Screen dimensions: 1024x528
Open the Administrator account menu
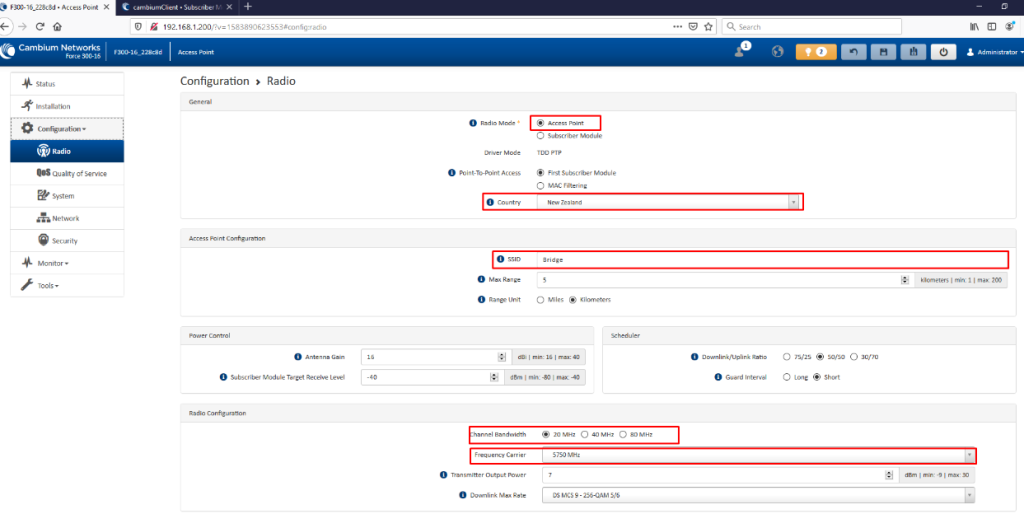coord(993,52)
